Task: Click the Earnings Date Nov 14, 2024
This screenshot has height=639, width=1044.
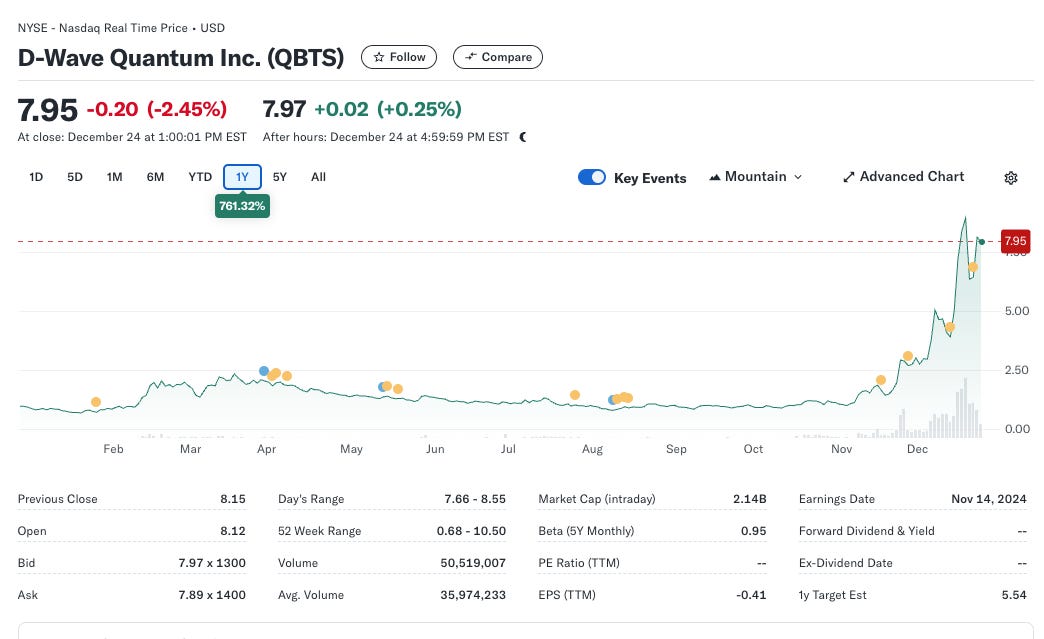Action: (x=989, y=499)
